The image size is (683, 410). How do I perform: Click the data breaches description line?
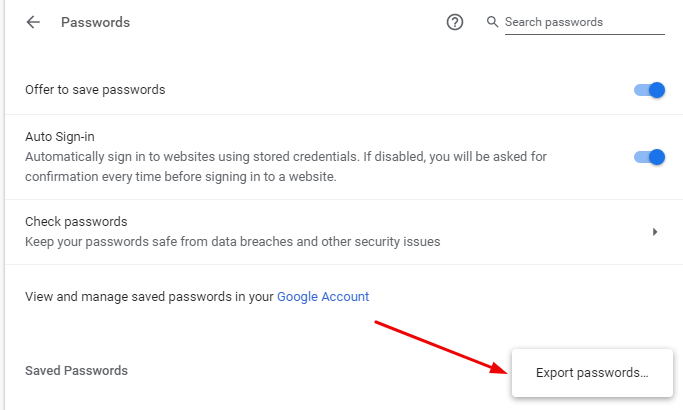tap(232, 241)
